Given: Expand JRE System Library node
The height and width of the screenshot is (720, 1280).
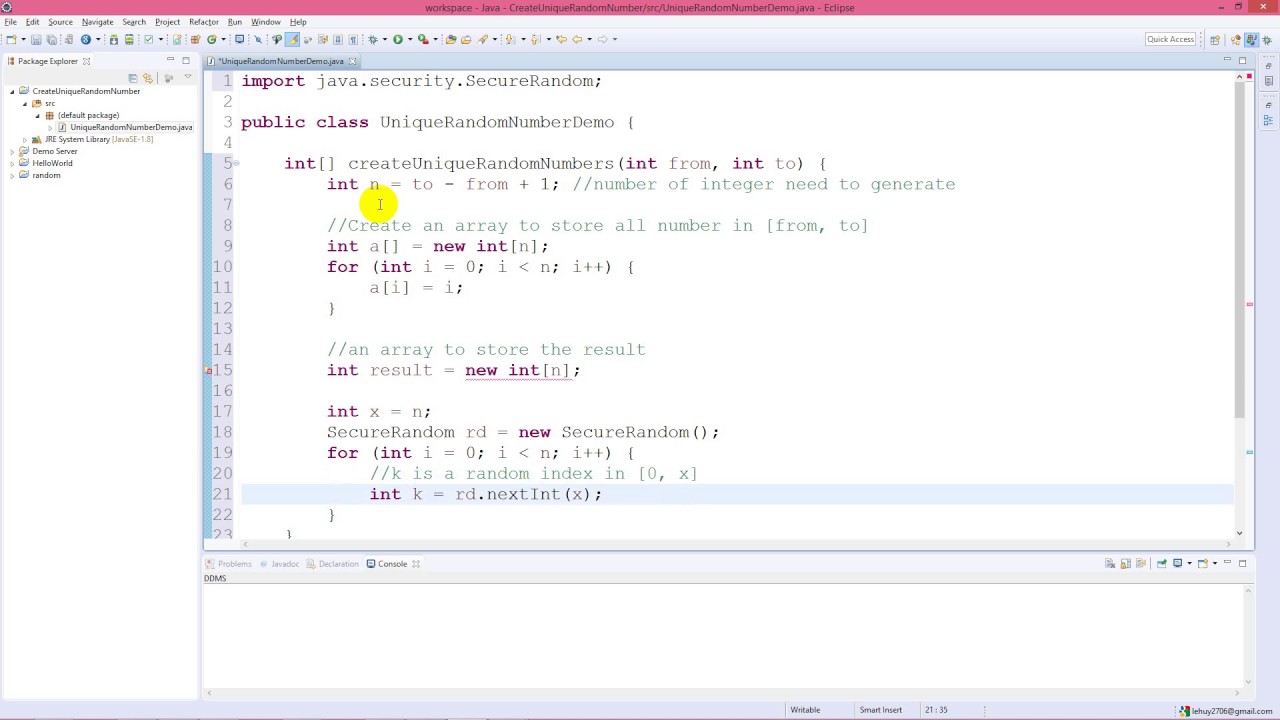Looking at the screenshot, I should click(x=25, y=139).
